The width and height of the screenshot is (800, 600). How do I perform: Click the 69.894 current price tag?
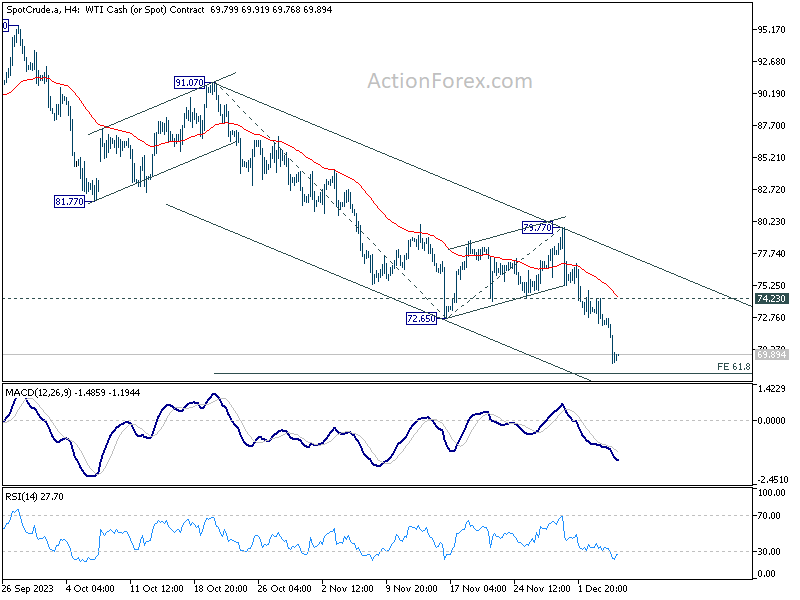point(771,355)
